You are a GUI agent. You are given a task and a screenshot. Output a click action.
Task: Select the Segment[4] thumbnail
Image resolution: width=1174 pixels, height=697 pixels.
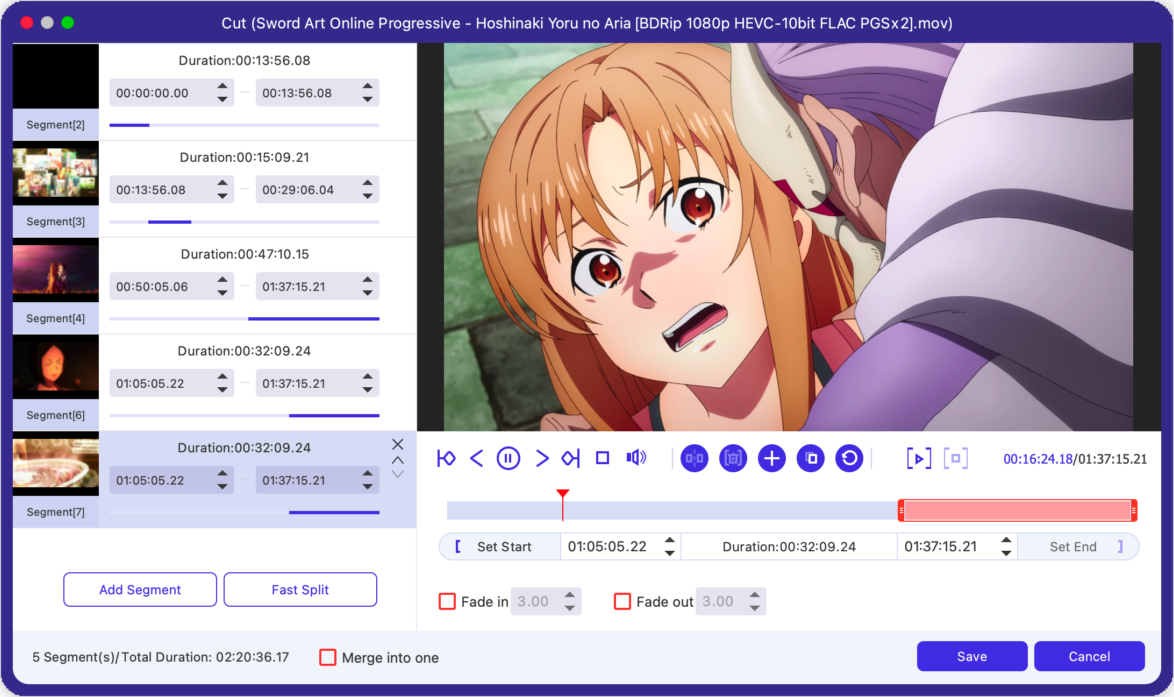[x=55, y=270]
